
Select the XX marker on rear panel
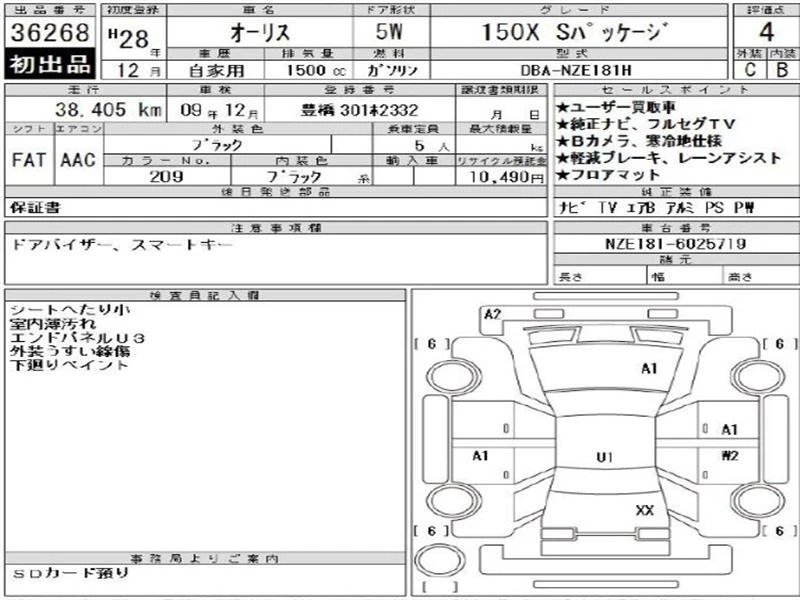[645, 510]
